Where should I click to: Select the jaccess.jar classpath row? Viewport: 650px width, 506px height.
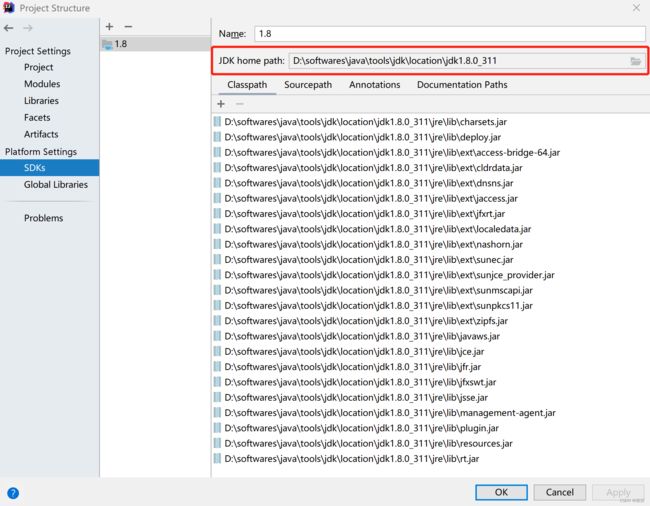click(430, 199)
